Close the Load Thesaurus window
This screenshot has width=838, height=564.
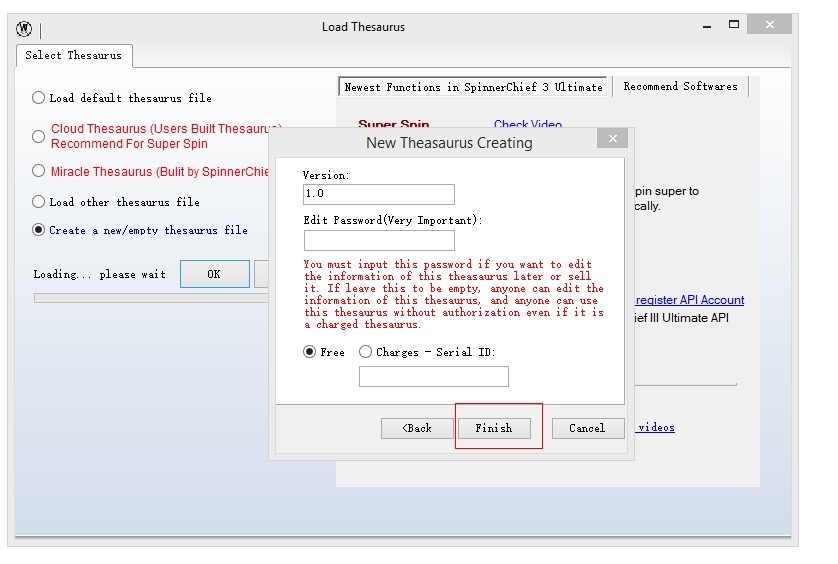pyautogui.click(x=768, y=25)
